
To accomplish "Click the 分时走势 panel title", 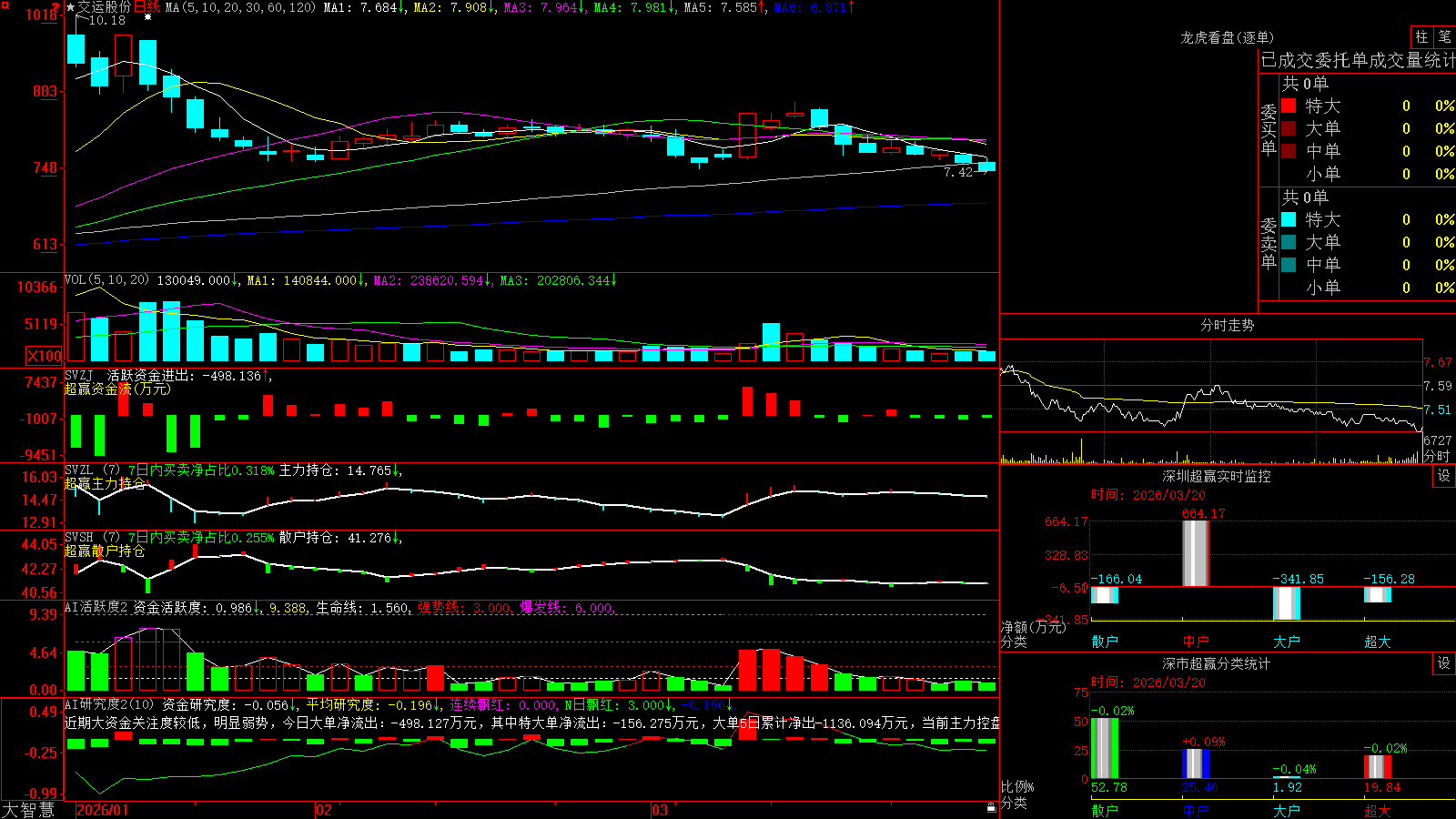I will point(1227,325).
